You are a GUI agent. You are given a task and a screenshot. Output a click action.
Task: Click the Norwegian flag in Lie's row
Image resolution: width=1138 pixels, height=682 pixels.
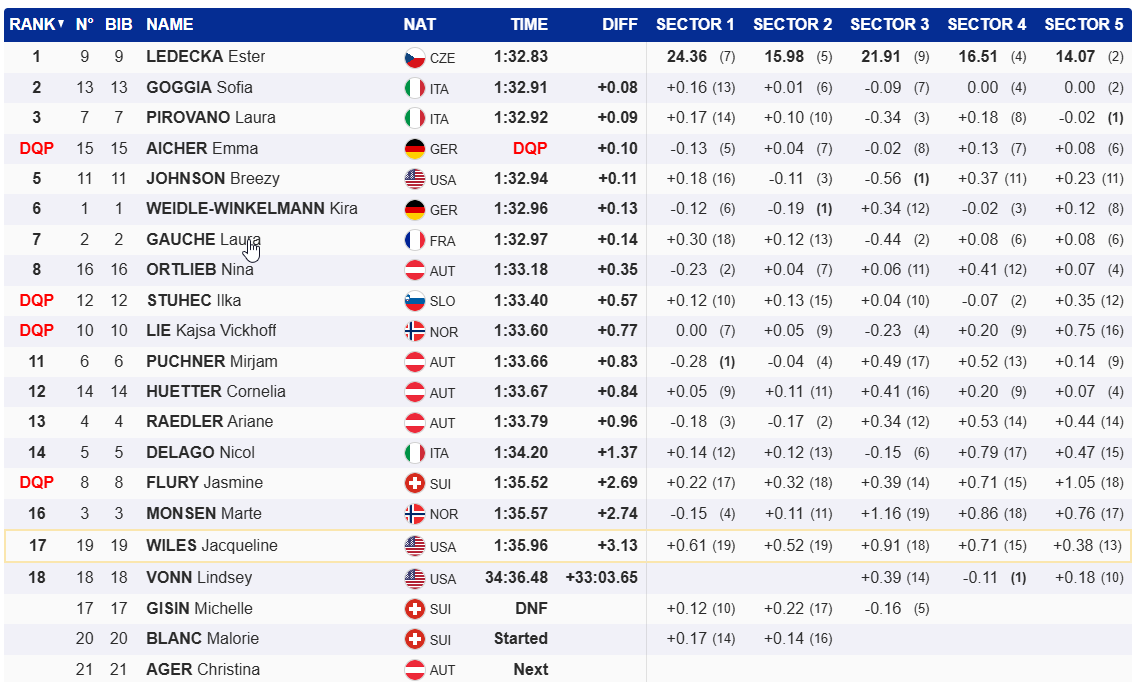coord(414,331)
